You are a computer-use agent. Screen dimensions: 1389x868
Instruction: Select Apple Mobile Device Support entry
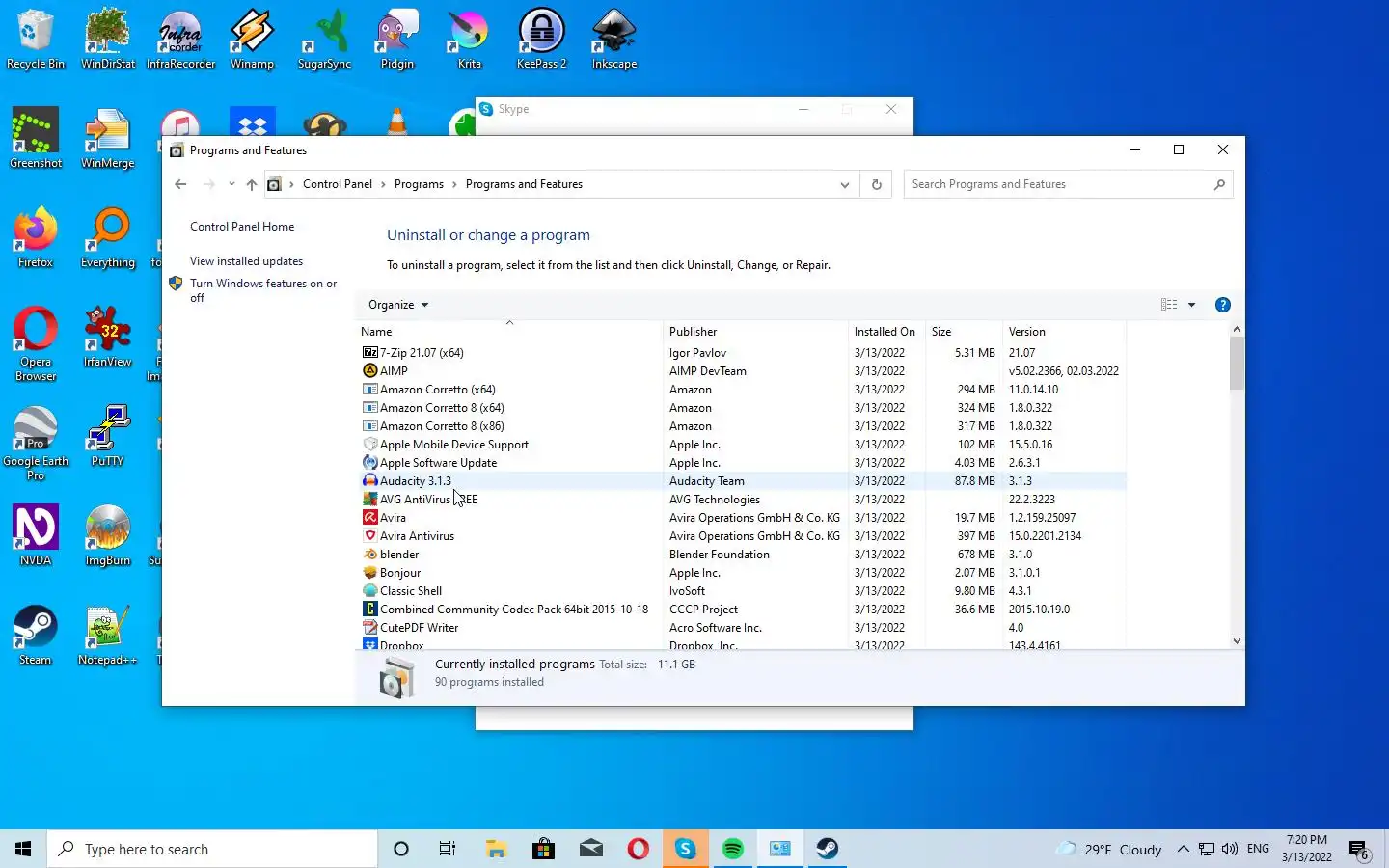(x=743, y=445)
